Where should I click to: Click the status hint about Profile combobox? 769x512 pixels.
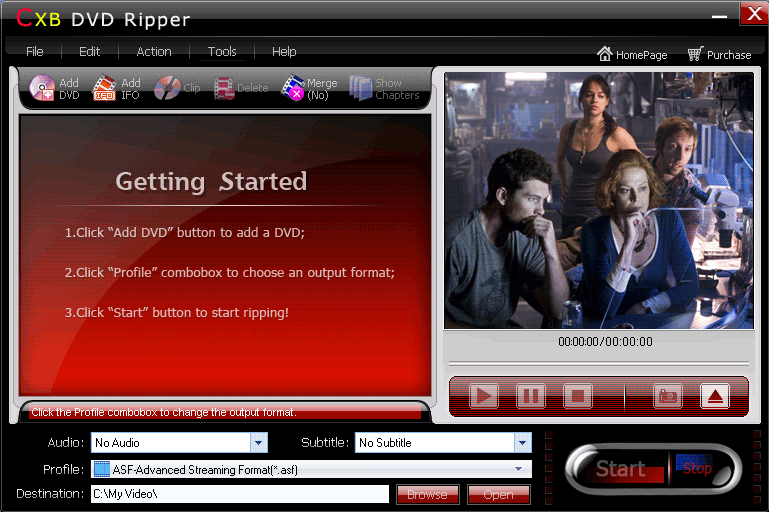(x=164, y=412)
